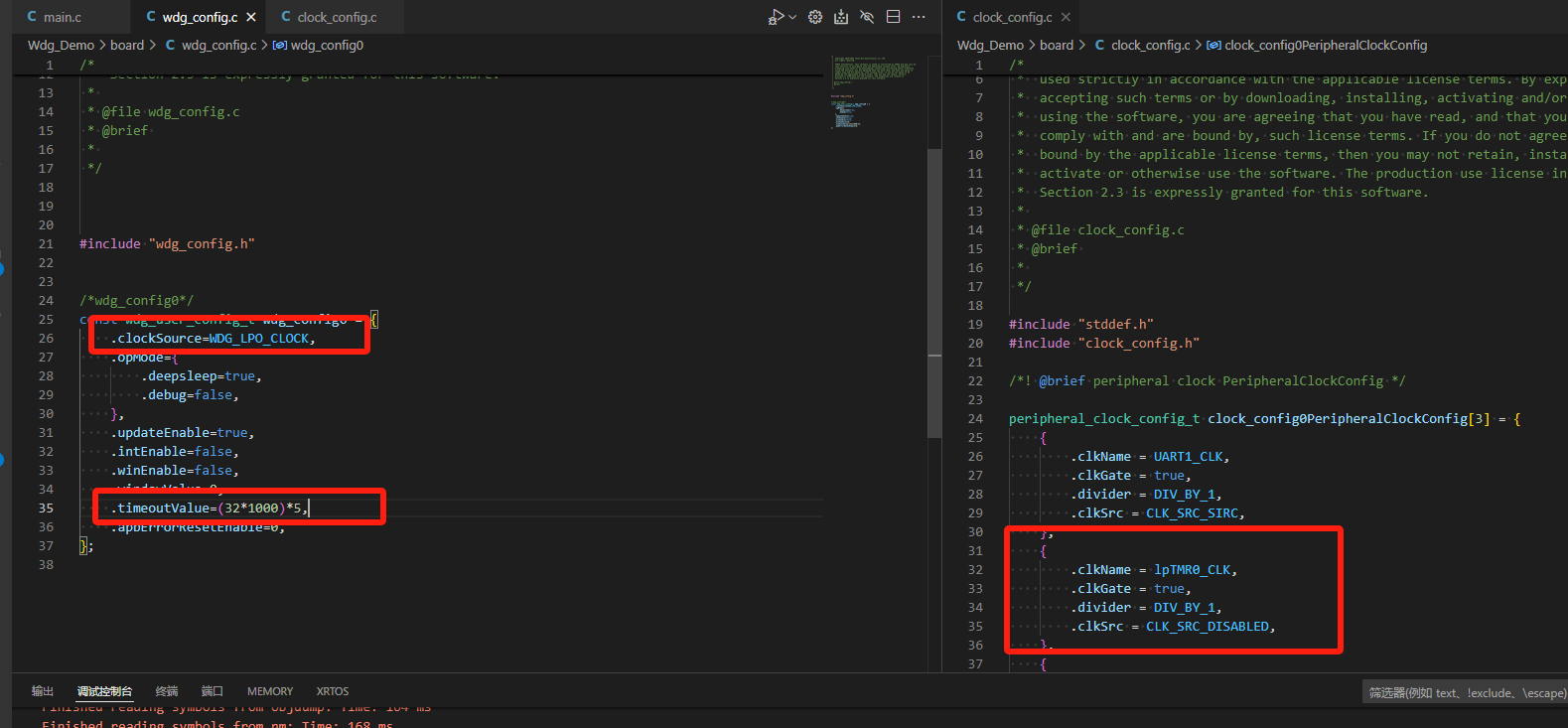1568x728 pixels.
Task: Open the MEMORY panel tab
Action: [x=270, y=691]
